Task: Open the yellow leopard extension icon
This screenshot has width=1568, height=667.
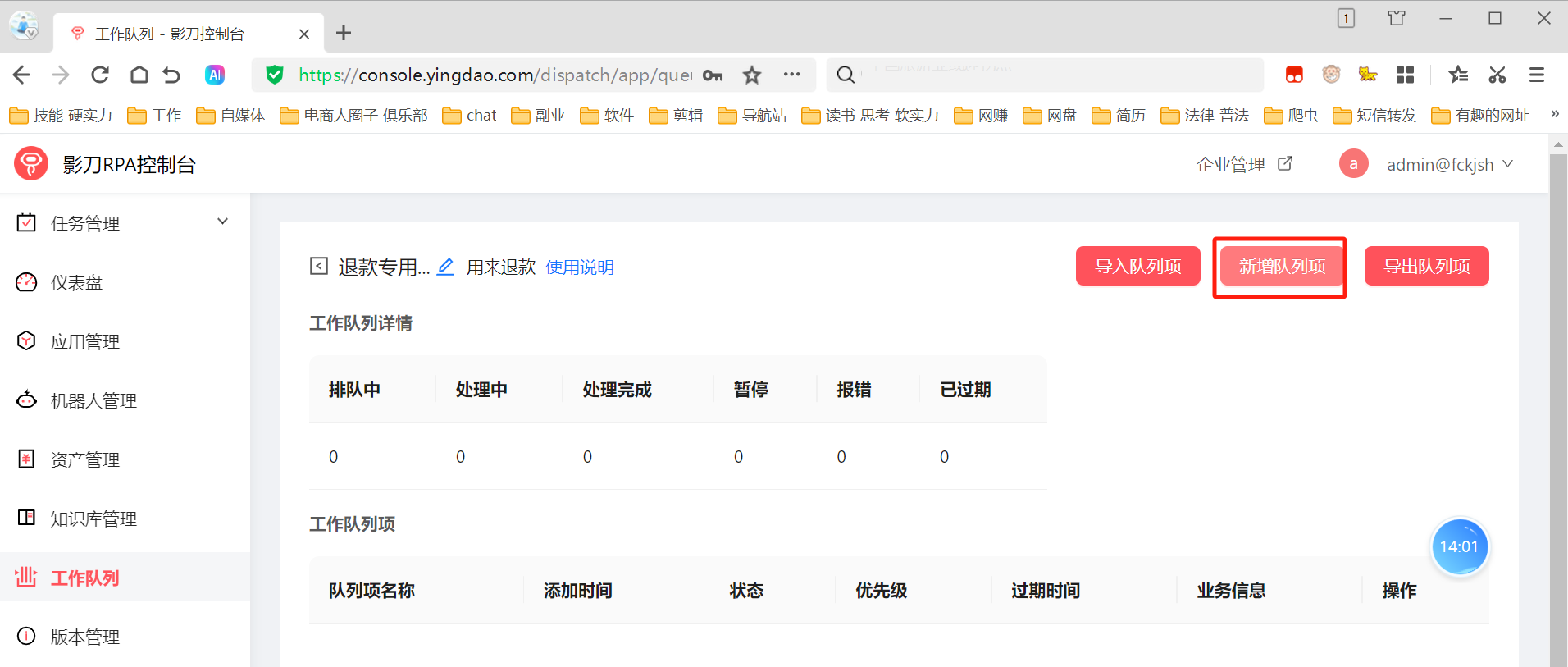Action: coord(1368,75)
